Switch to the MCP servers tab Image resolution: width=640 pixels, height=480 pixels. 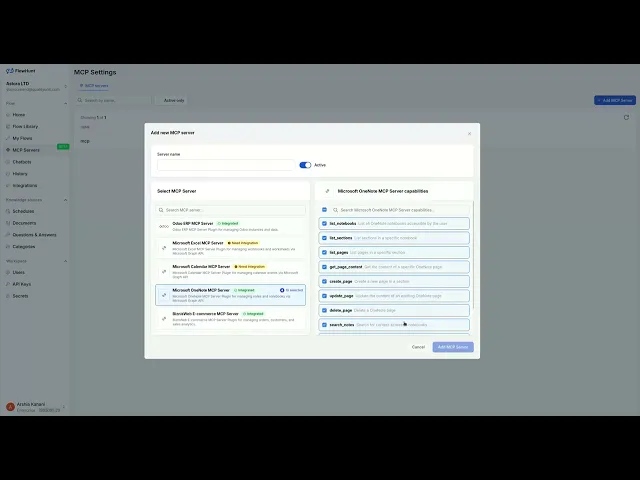(94, 86)
